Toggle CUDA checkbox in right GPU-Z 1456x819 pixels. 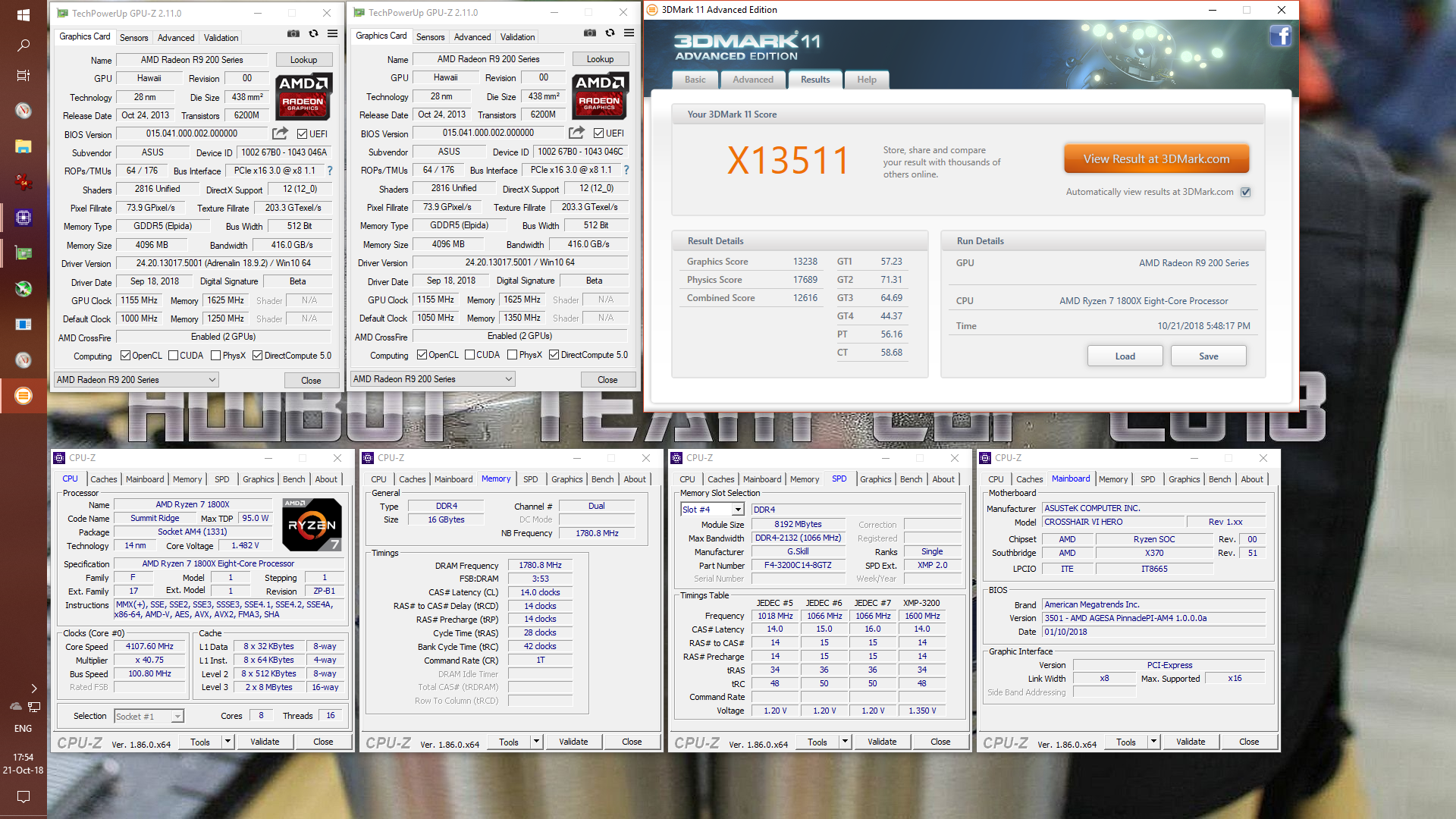[x=469, y=355]
